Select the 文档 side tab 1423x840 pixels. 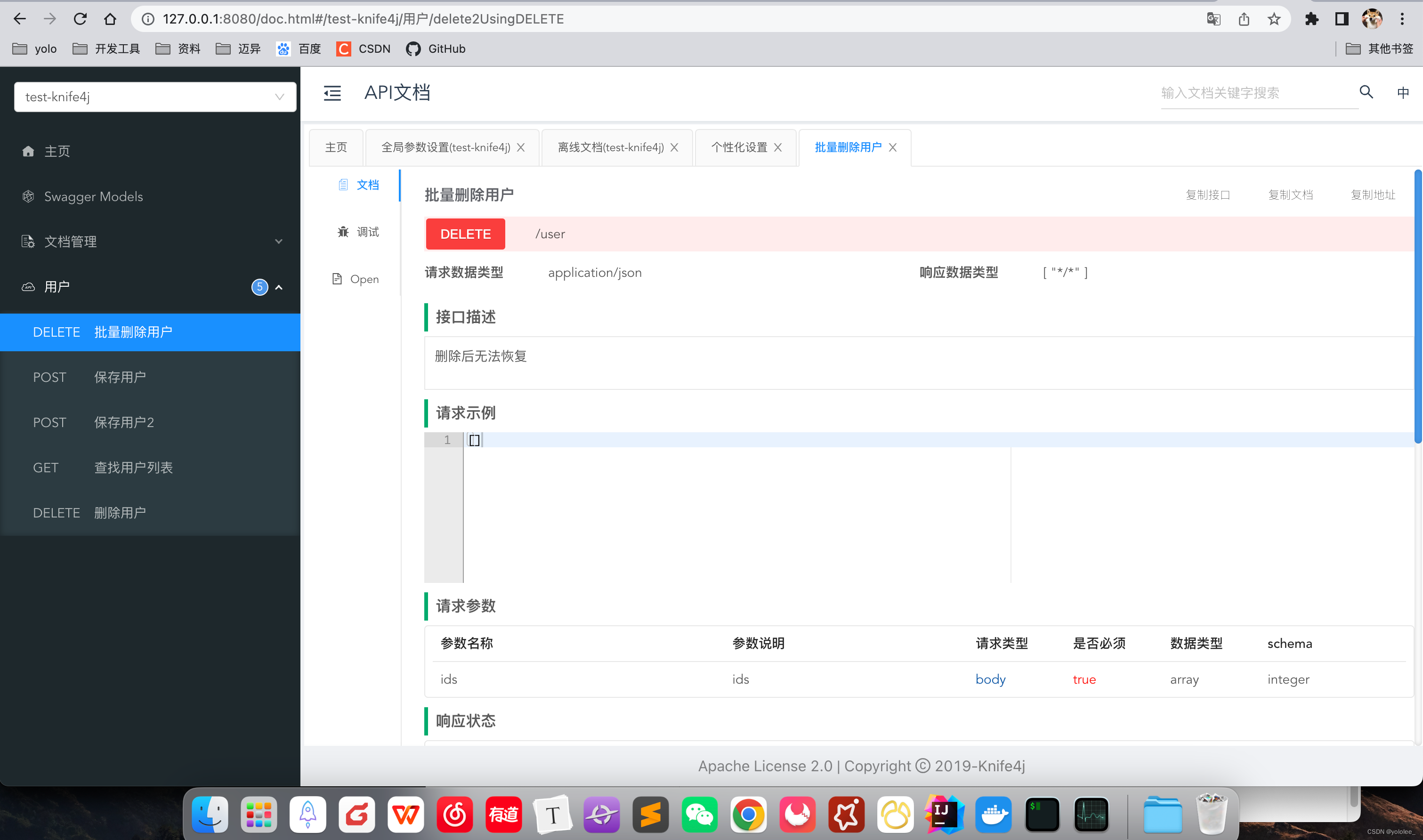(358, 185)
